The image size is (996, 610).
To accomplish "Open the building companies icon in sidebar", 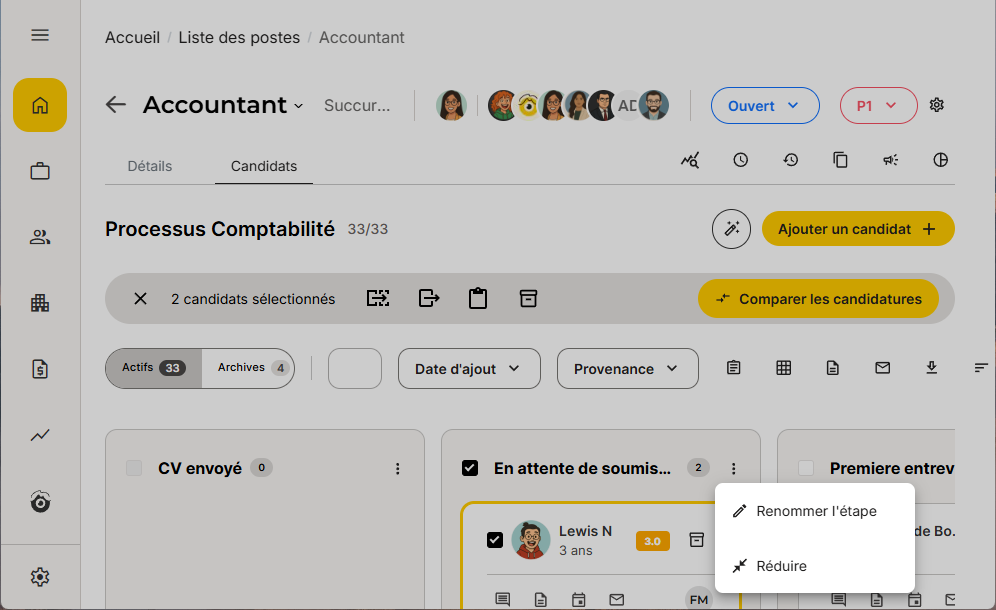I will coord(40,303).
